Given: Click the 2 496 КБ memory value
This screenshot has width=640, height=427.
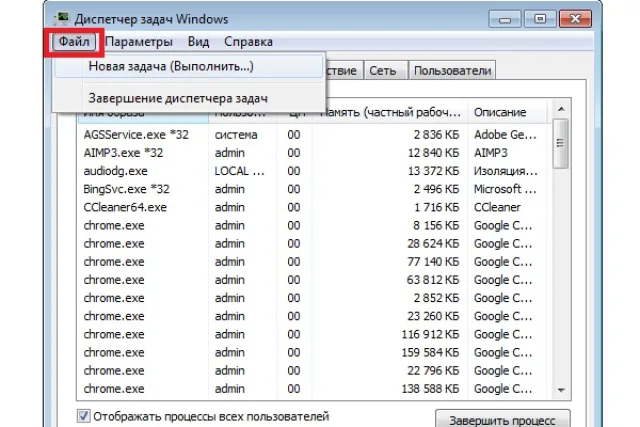Looking at the screenshot, I should [x=436, y=189].
